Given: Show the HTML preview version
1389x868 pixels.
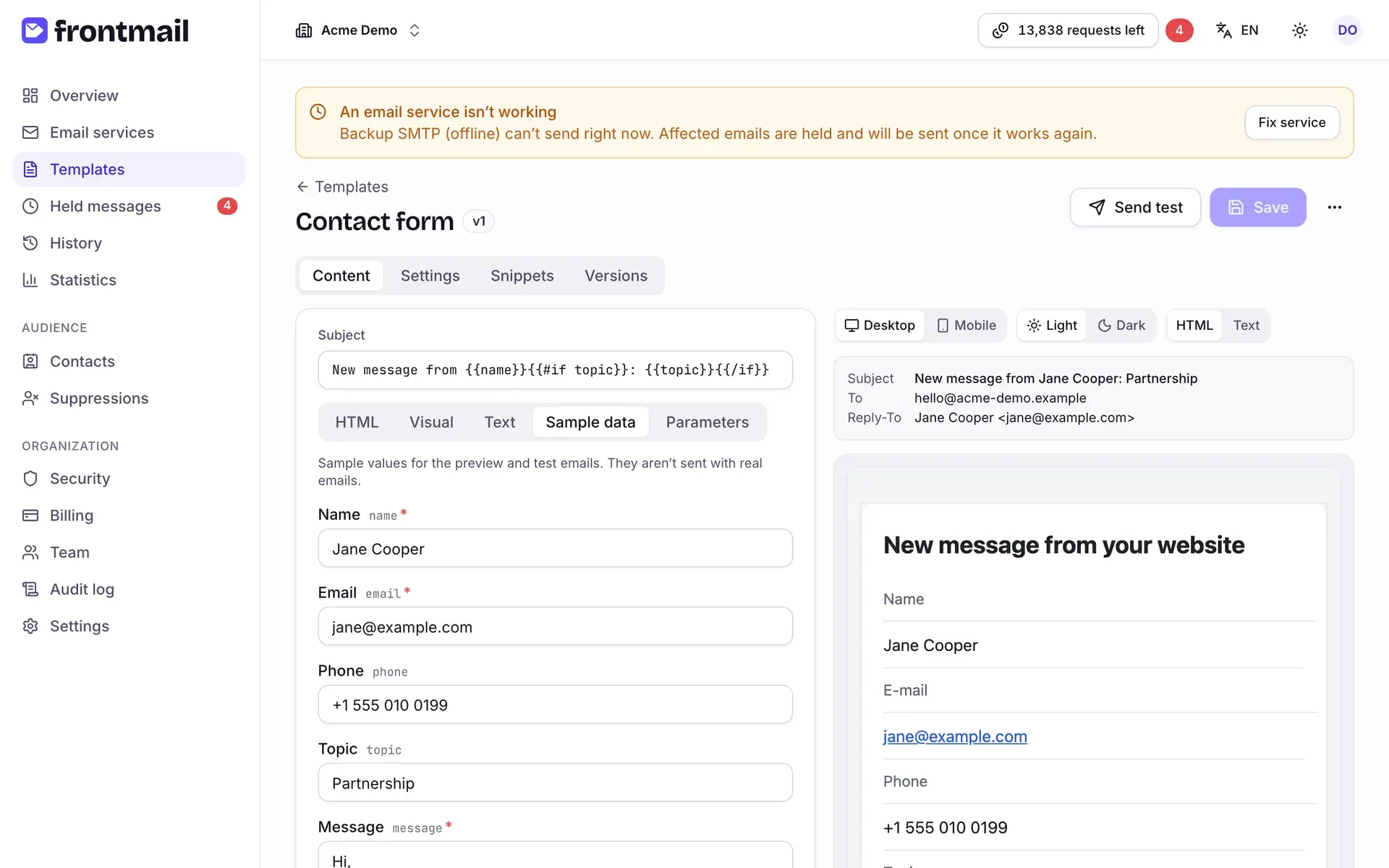Looking at the screenshot, I should pyautogui.click(x=1194, y=325).
